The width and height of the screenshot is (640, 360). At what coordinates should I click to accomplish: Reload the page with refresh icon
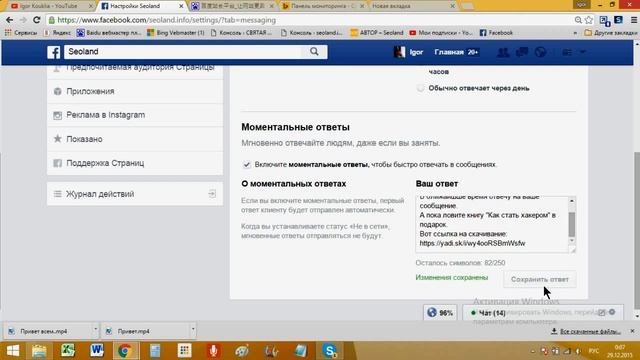pyautogui.click(x=37, y=20)
